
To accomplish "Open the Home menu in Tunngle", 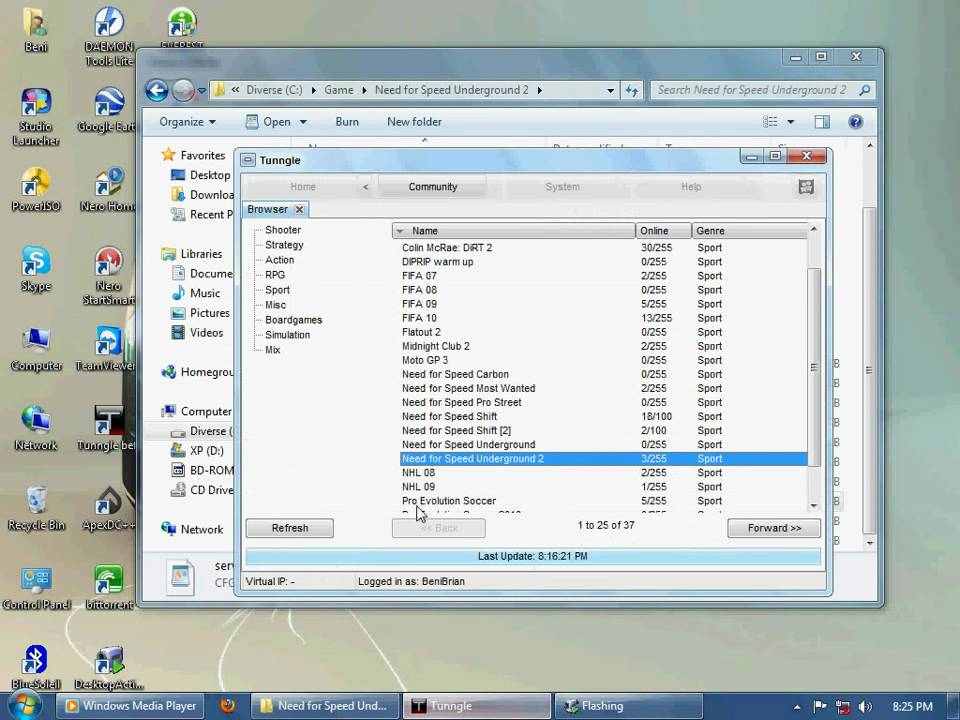I will (x=303, y=187).
